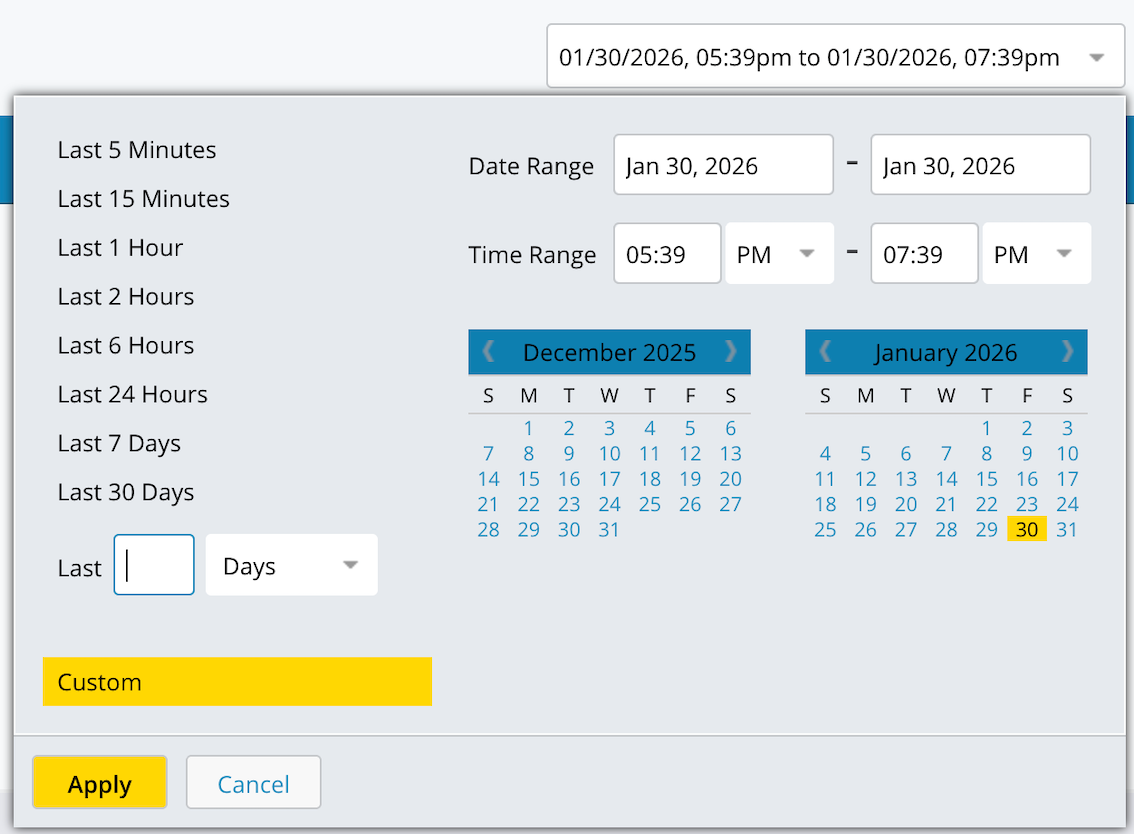Image resolution: width=1134 pixels, height=834 pixels.
Task: Select the Custom range option
Action: point(237,682)
